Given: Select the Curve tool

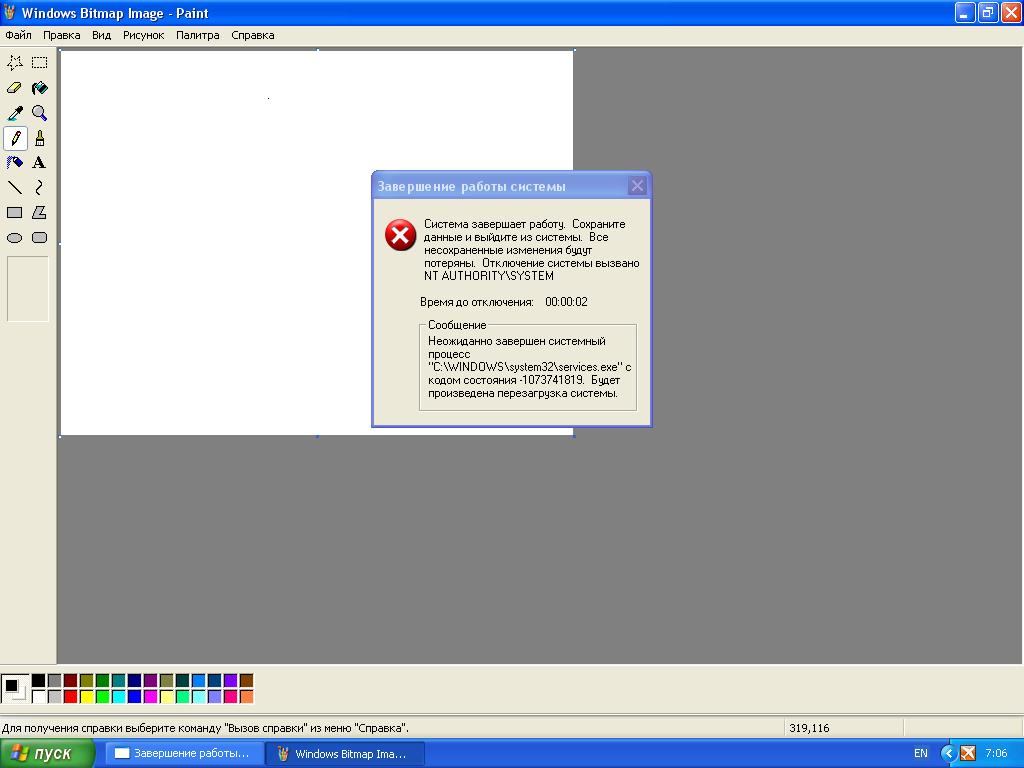Looking at the screenshot, I should click(x=39, y=188).
